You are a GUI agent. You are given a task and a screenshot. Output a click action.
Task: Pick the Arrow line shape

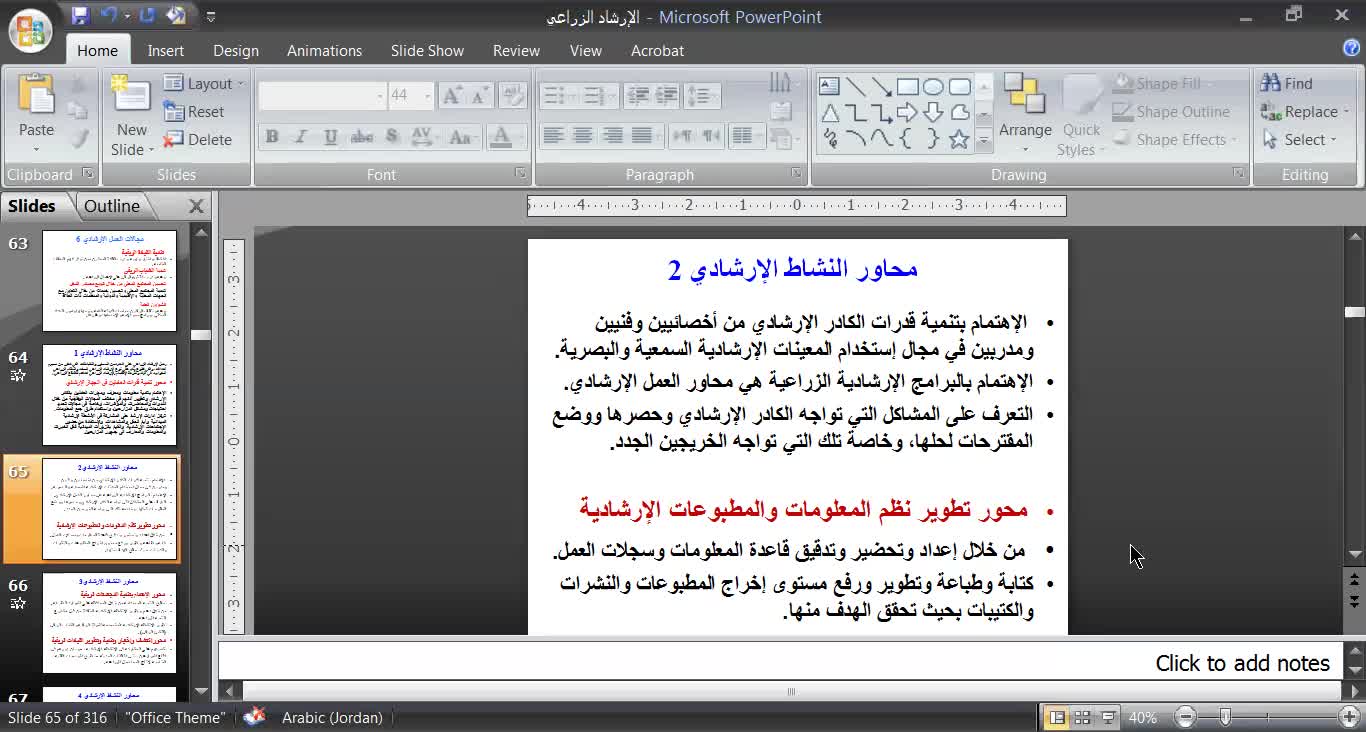point(881,86)
